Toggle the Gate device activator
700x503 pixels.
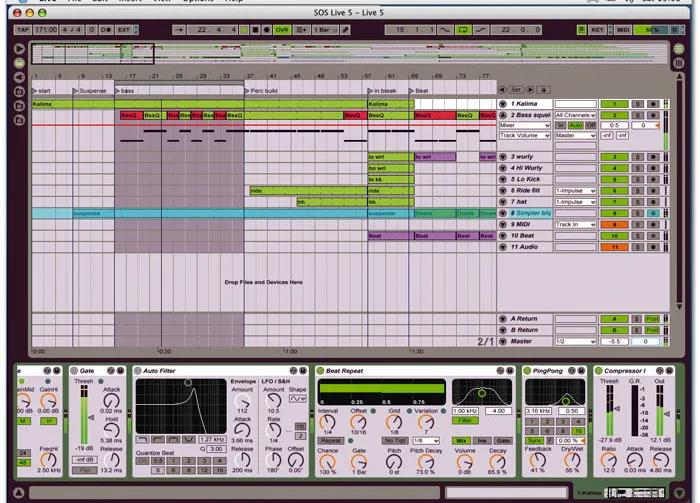75,371
